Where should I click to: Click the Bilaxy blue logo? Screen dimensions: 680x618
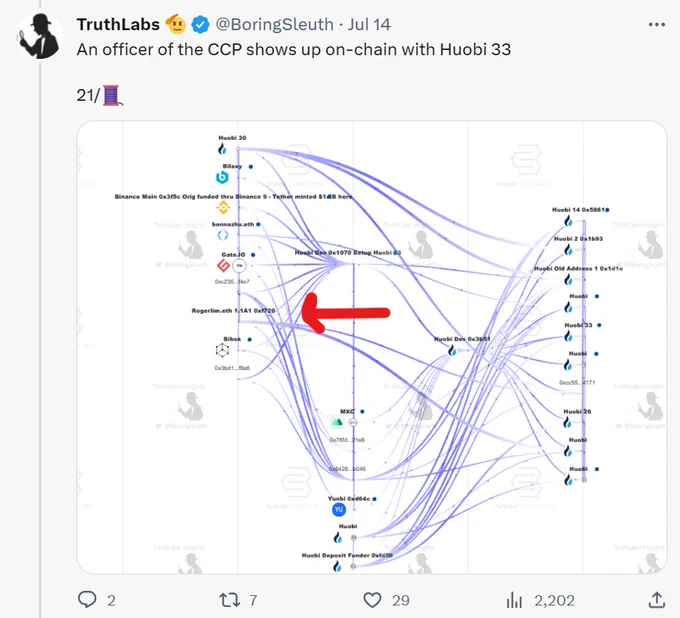[x=222, y=177]
